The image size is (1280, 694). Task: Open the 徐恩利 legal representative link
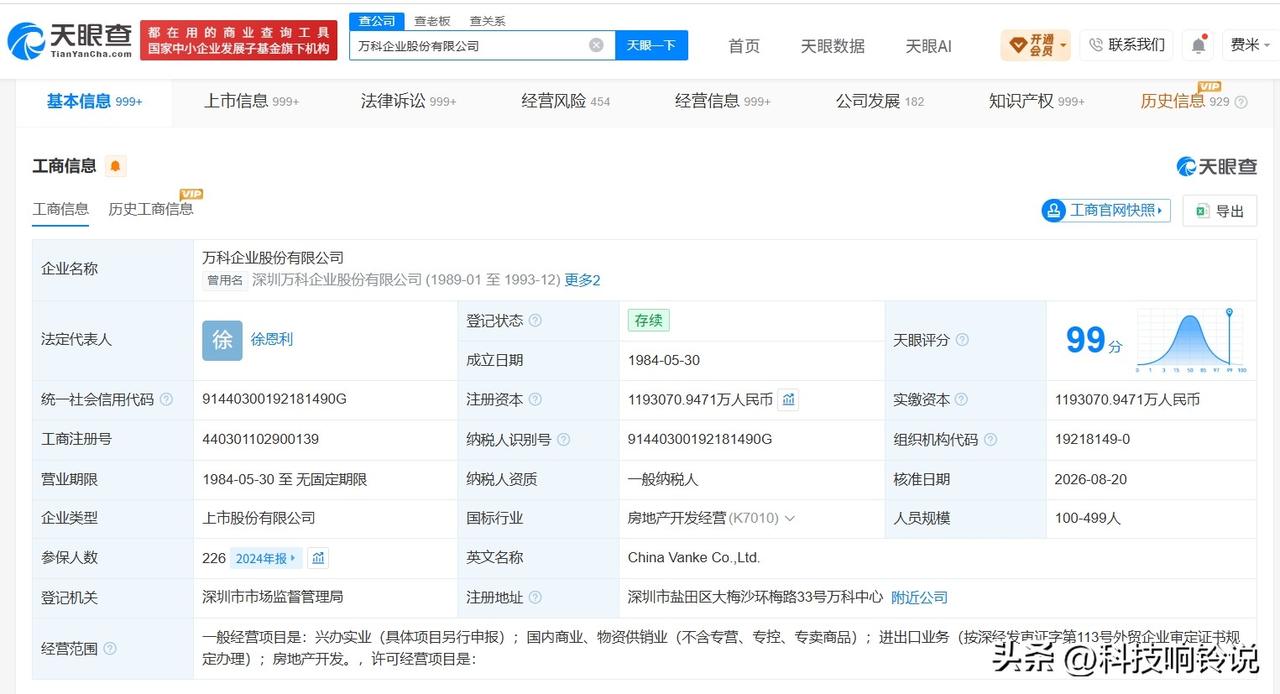click(x=272, y=340)
